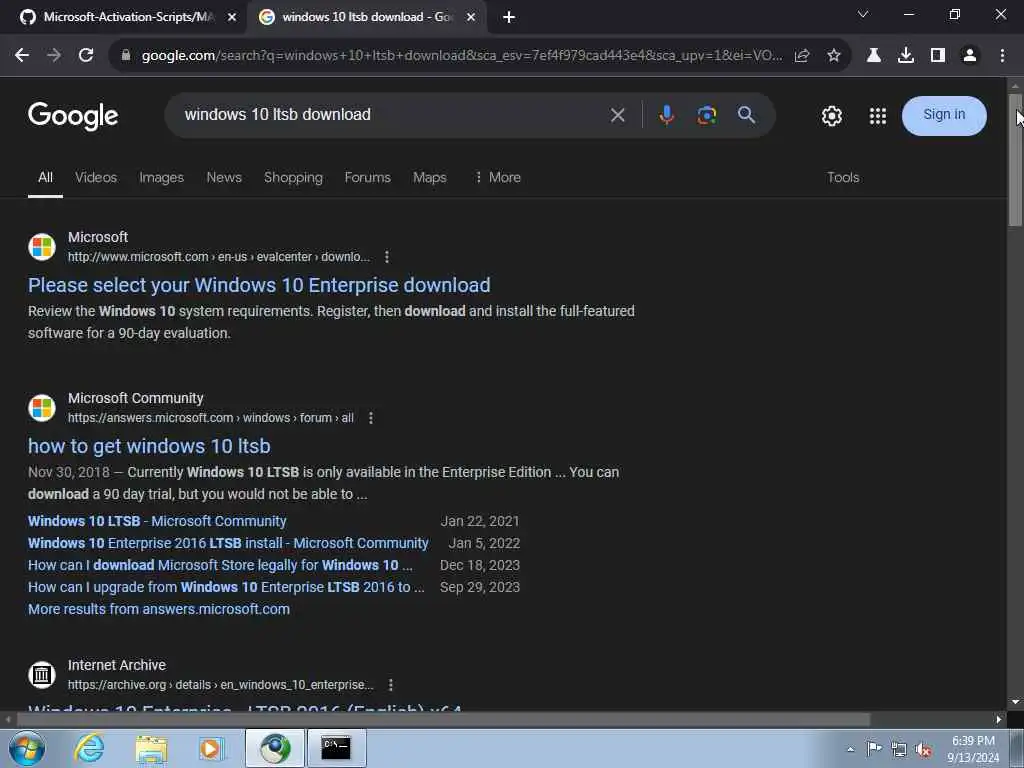Image resolution: width=1024 pixels, height=768 pixels.
Task: Open the browser downloads icon
Action: pos(905,56)
